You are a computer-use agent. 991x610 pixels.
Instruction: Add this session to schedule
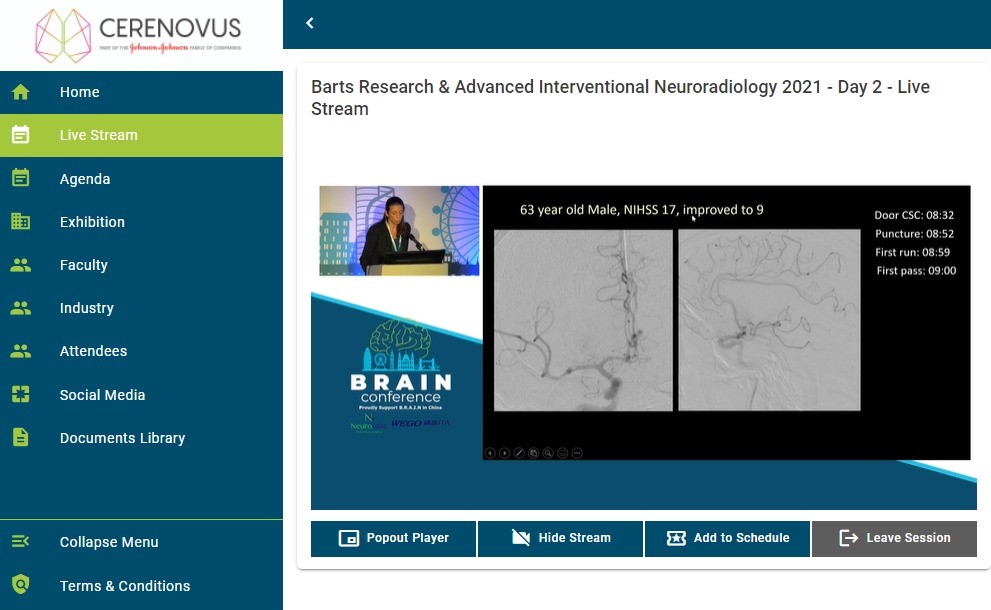coord(727,539)
